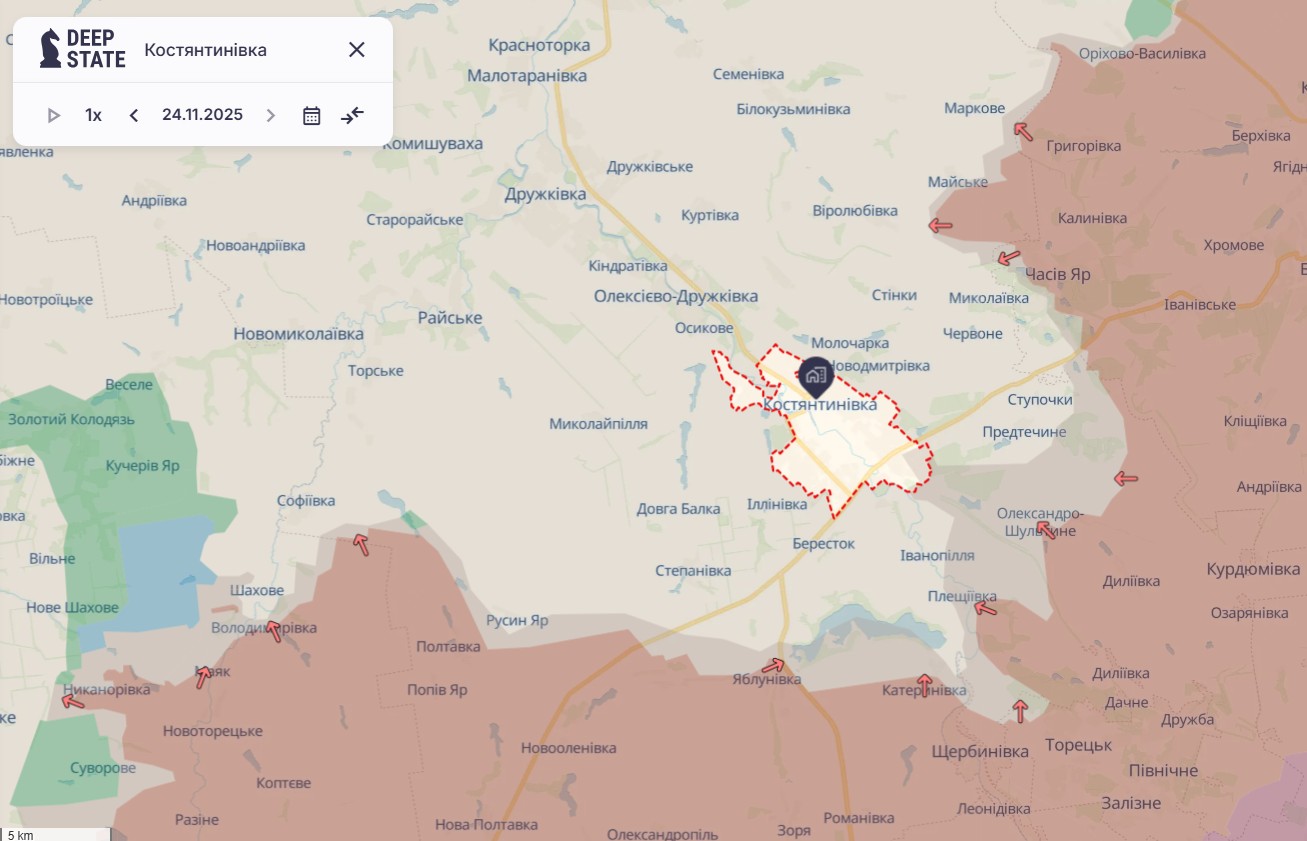Close the Костянтинівка info panel
The image size is (1307, 841).
pyautogui.click(x=356, y=50)
